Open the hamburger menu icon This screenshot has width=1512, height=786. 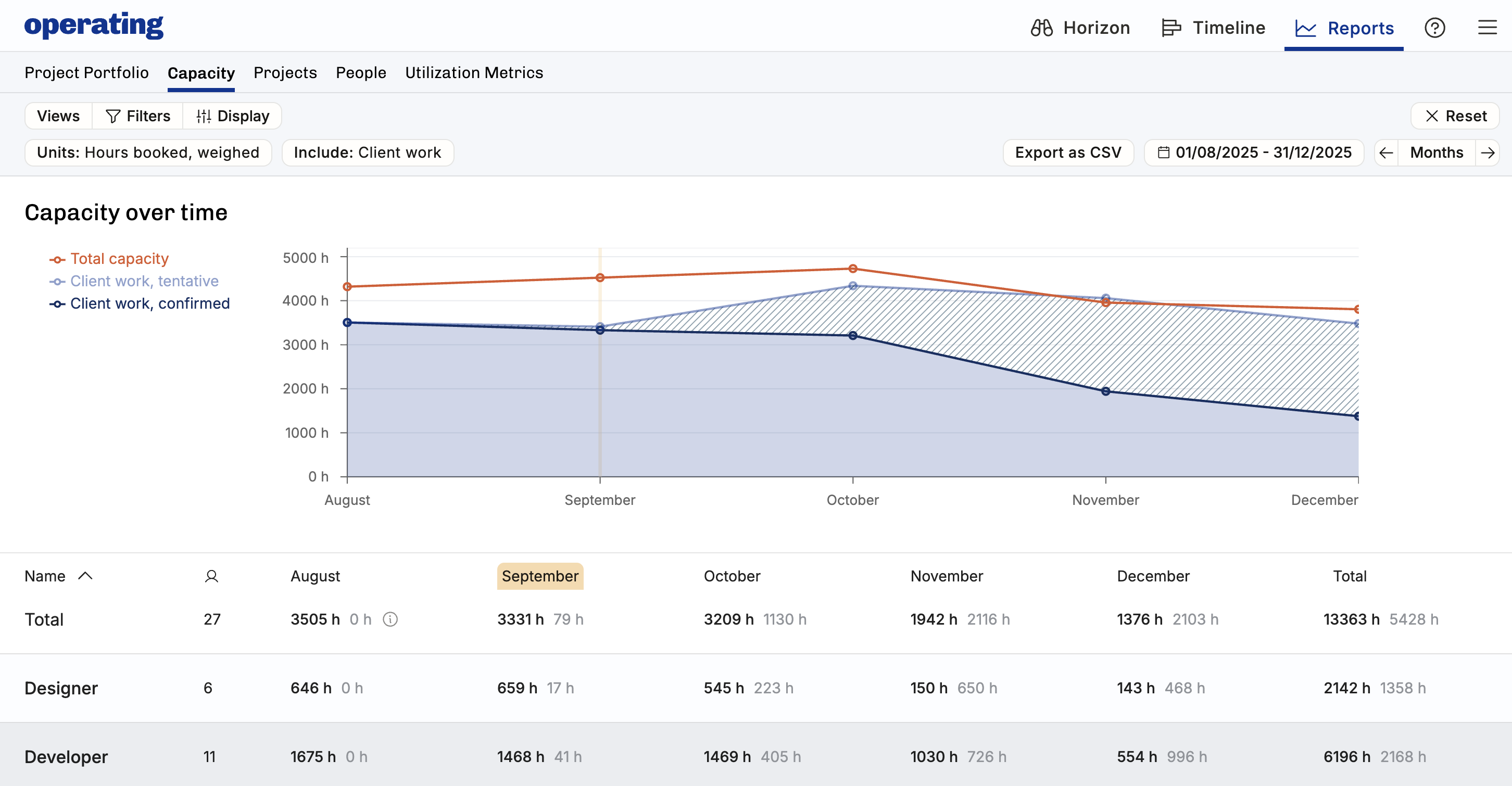(1488, 28)
